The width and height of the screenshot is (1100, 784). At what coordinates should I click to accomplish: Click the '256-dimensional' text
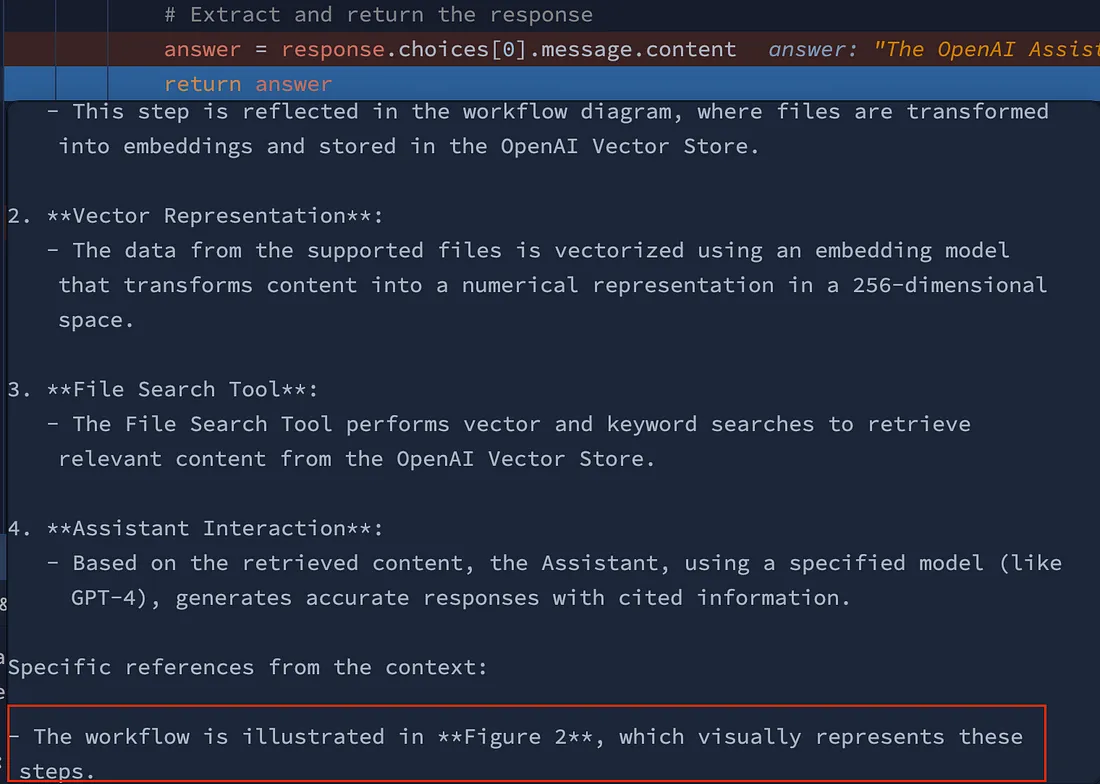(x=949, y=285)
